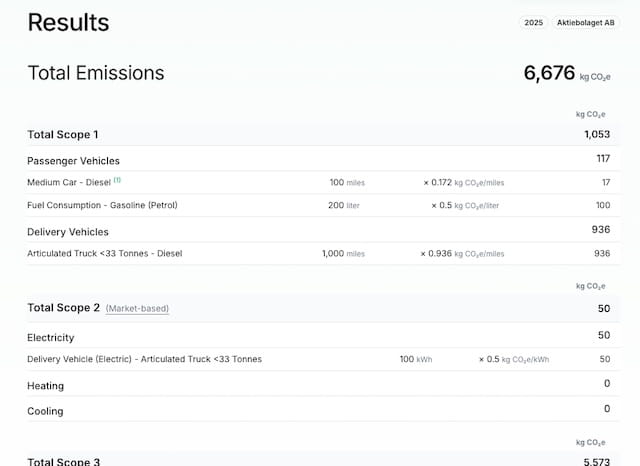640x466 pixels.
Task: Select the Articulated Truck <33 Tonnes - Diesel row
Action: (323, 253)
